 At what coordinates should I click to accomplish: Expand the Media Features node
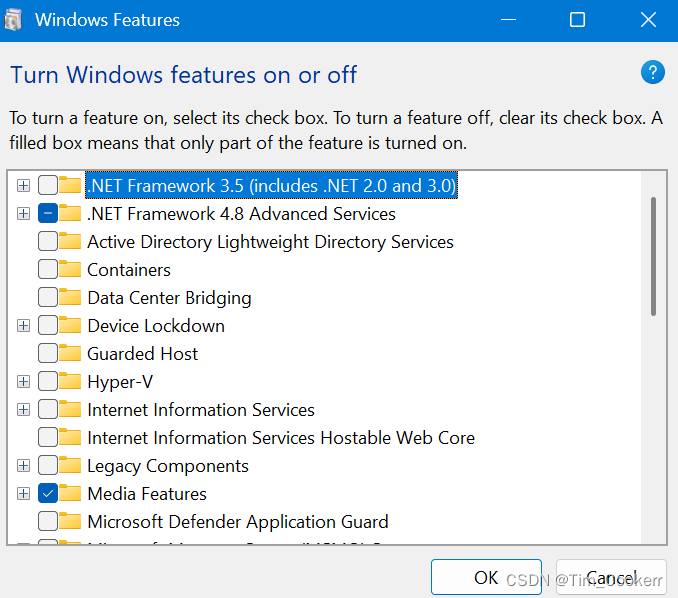pos(23,493)
